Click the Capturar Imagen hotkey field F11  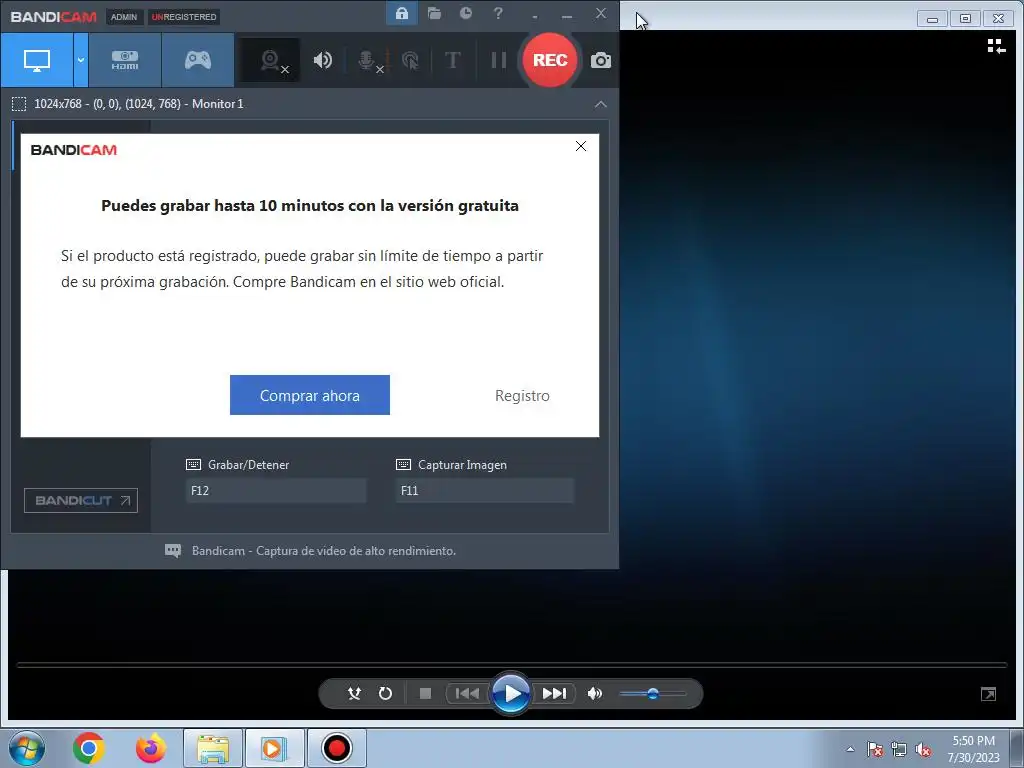point(485,490)
